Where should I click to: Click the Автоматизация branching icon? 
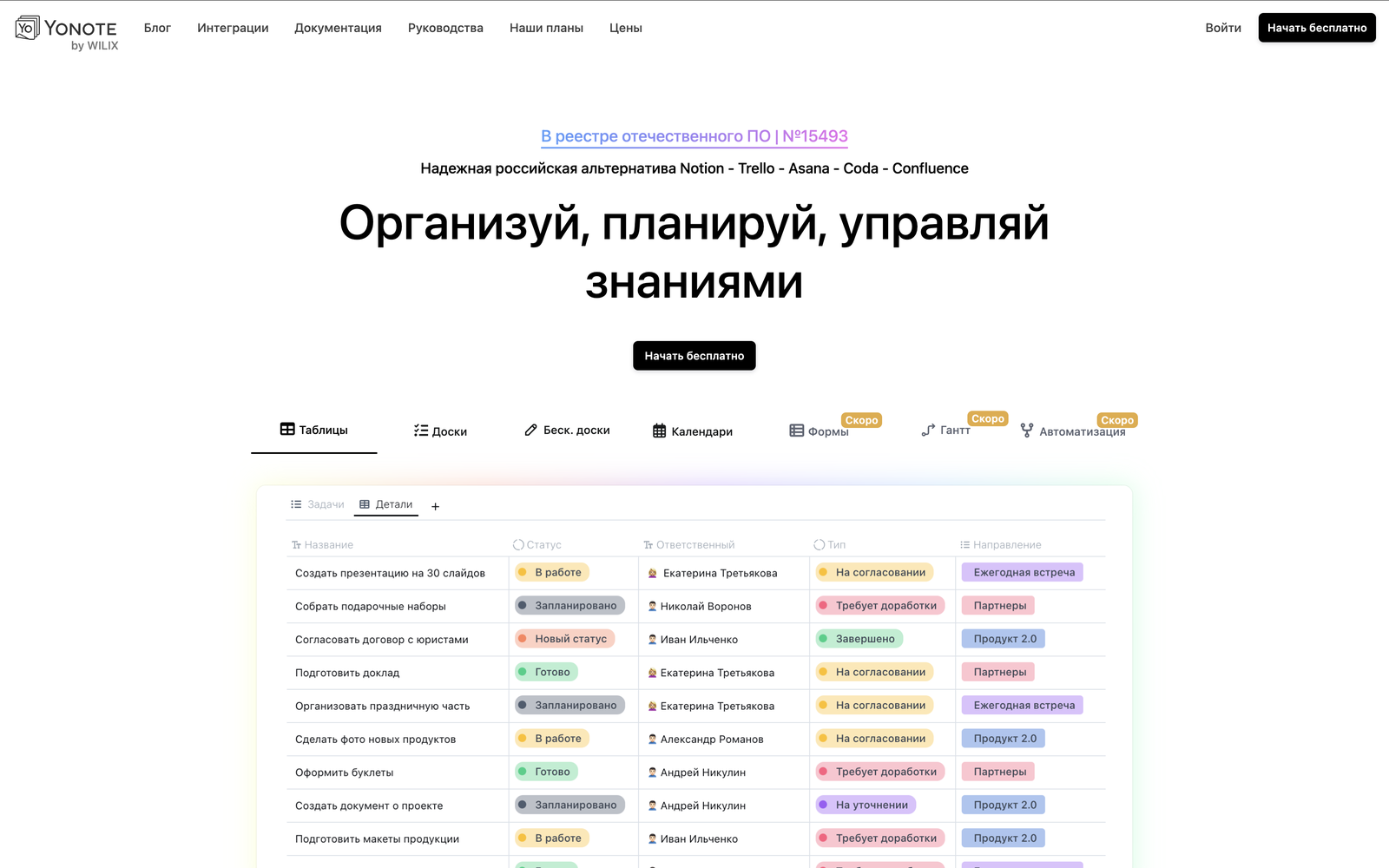[x=1027, y=430]
